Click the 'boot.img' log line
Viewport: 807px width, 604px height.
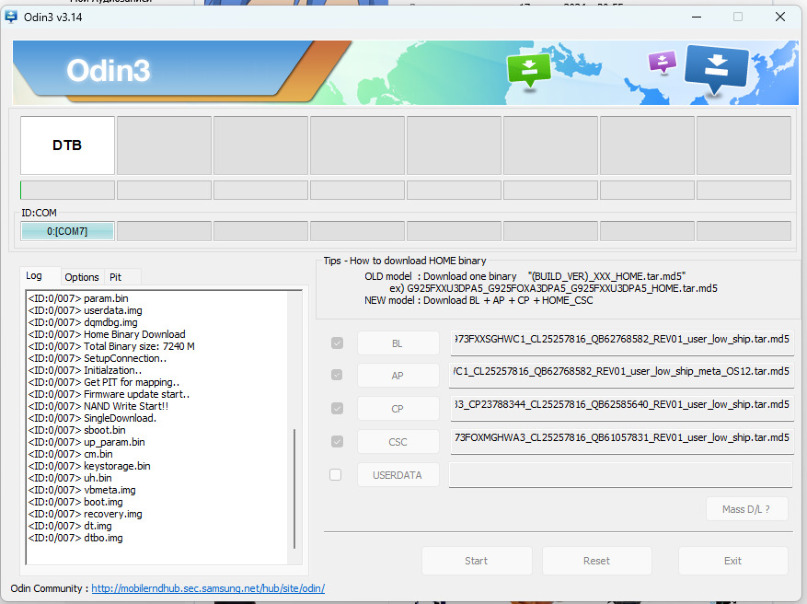tap(75, 502)
